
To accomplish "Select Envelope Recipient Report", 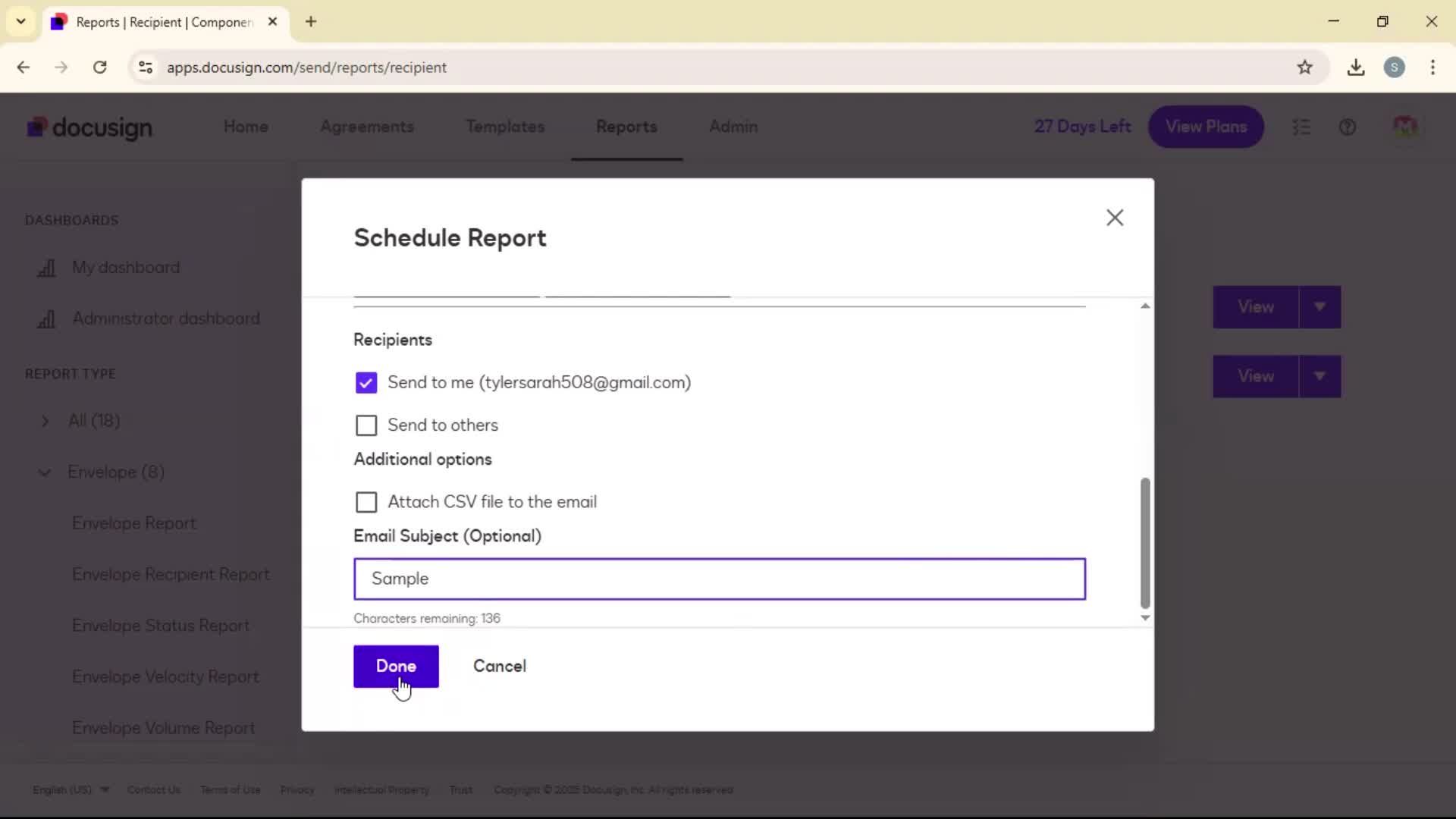I will tap(171, 575).
